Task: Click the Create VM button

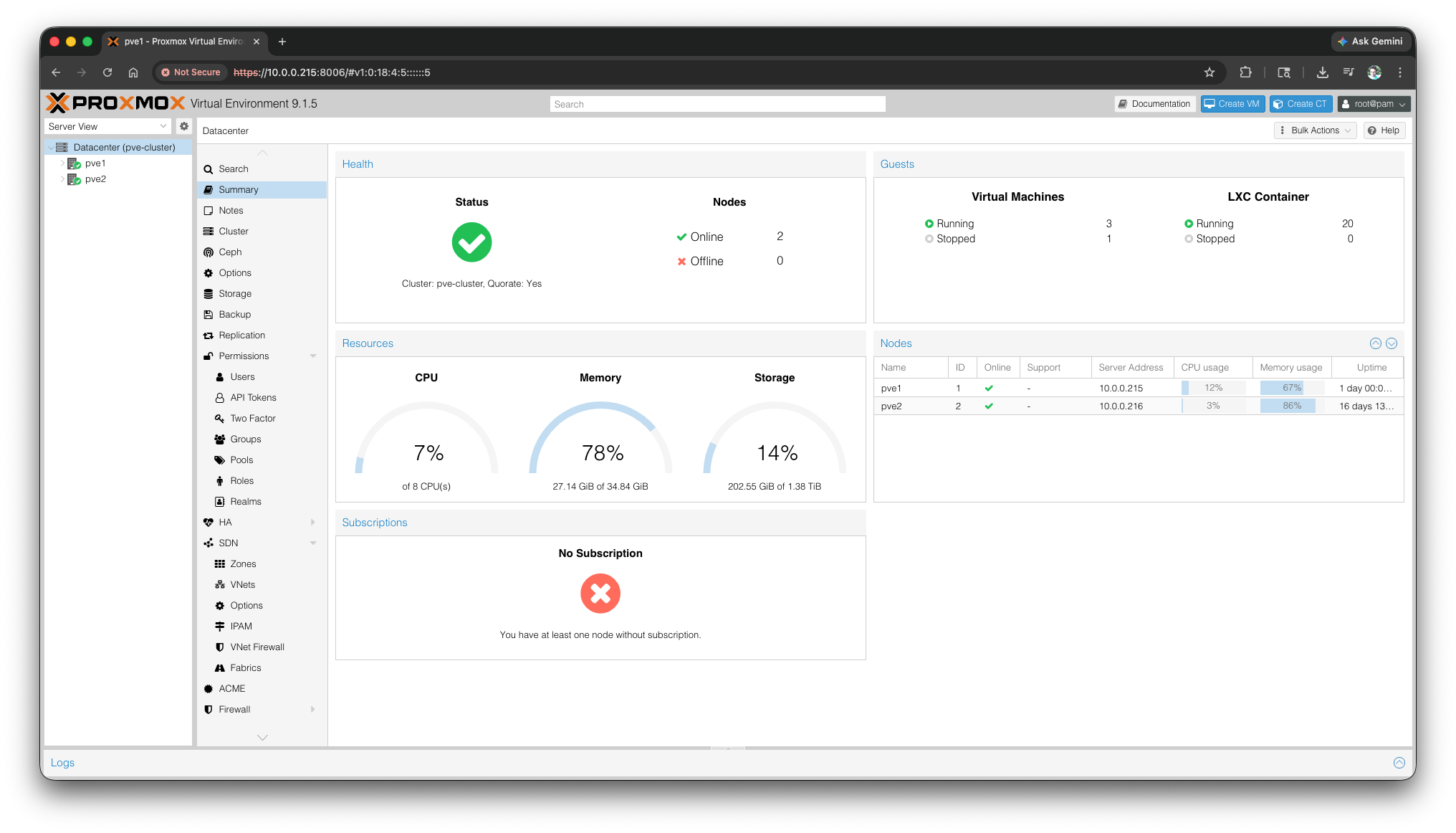Action: click(1232, 104)
